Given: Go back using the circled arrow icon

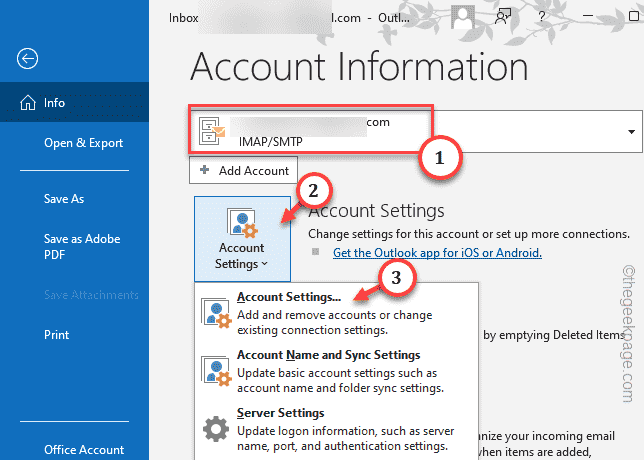Looking at the screenshot, I should coord(28,59).
